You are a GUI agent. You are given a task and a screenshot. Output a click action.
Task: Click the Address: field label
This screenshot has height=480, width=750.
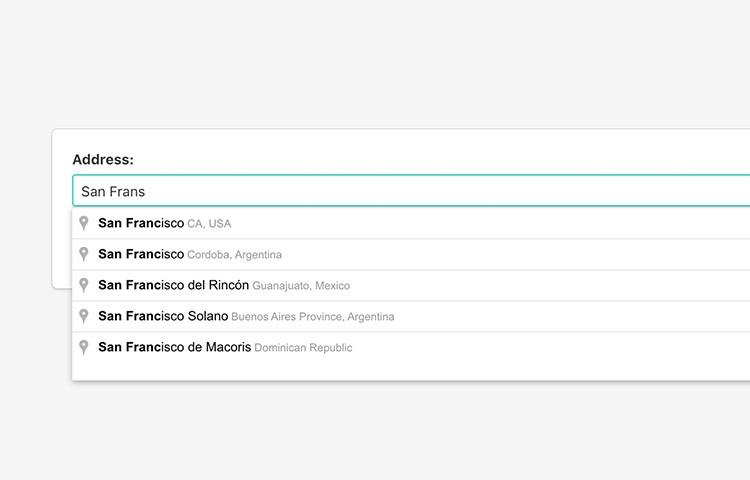pyautogui.click(x=103, y=159)
